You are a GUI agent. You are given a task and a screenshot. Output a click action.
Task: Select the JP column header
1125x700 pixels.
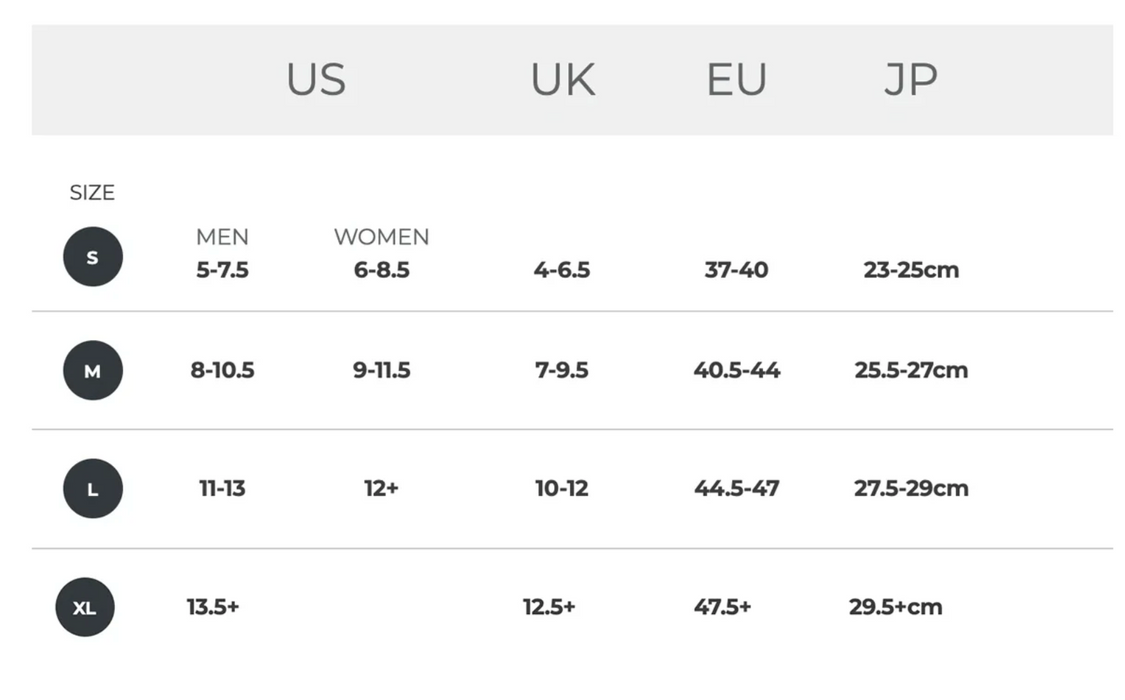(x=910, y=80)
